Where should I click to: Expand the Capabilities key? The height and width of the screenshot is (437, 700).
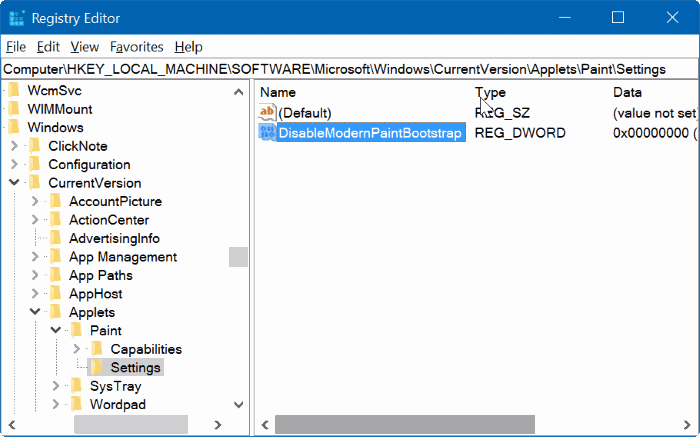coord(76,349)
